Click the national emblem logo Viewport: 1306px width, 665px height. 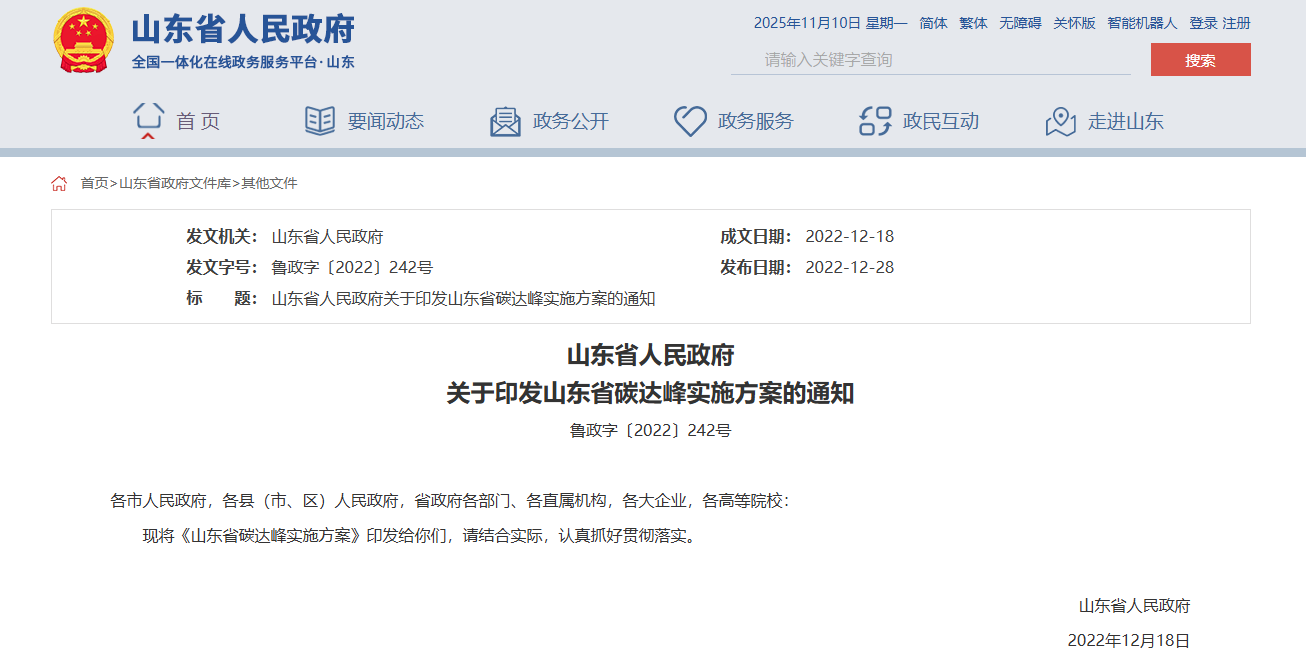pyautogui.click(x=83, y=41)
